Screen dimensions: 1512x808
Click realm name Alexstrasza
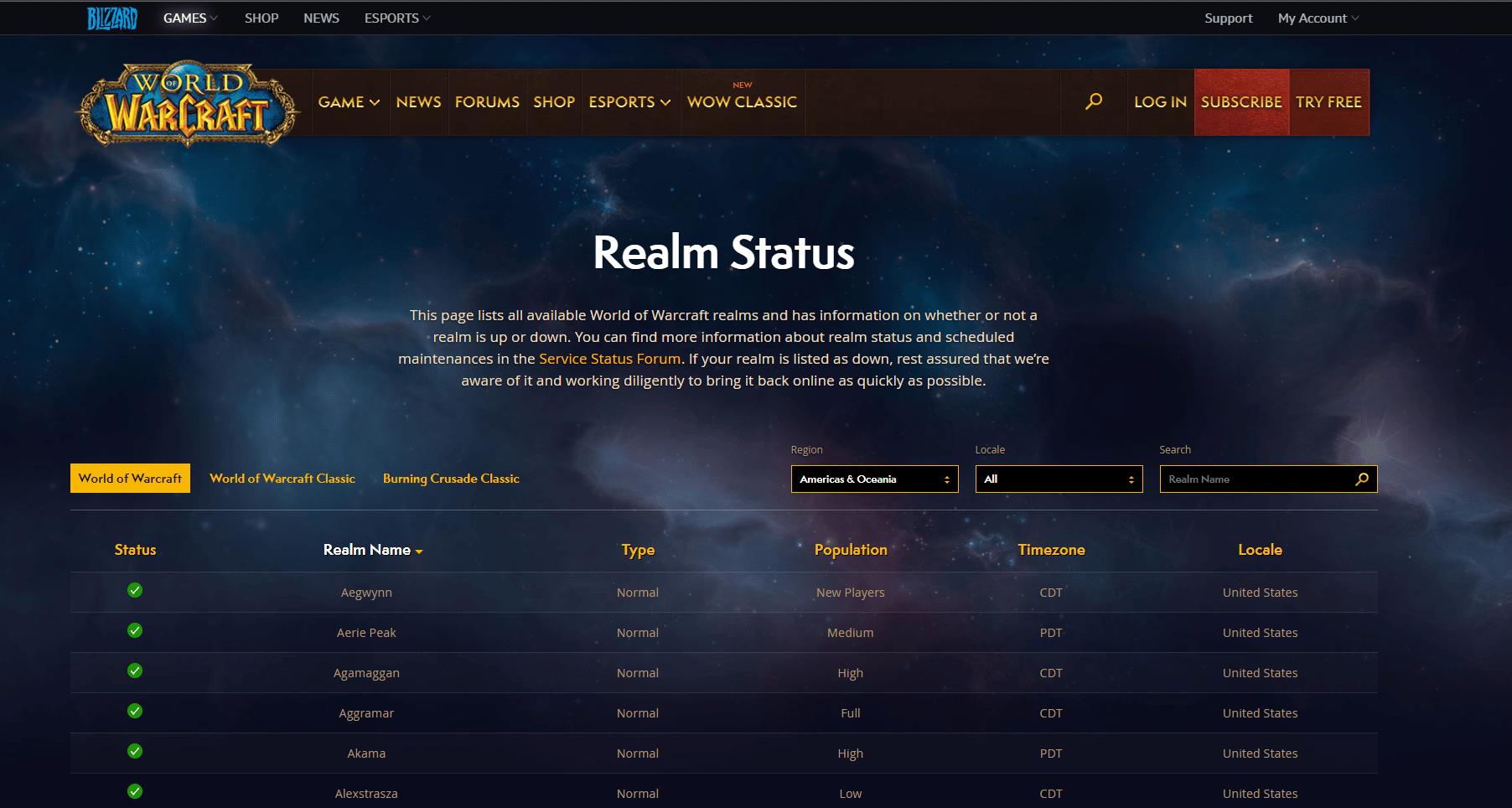[366, 794]
